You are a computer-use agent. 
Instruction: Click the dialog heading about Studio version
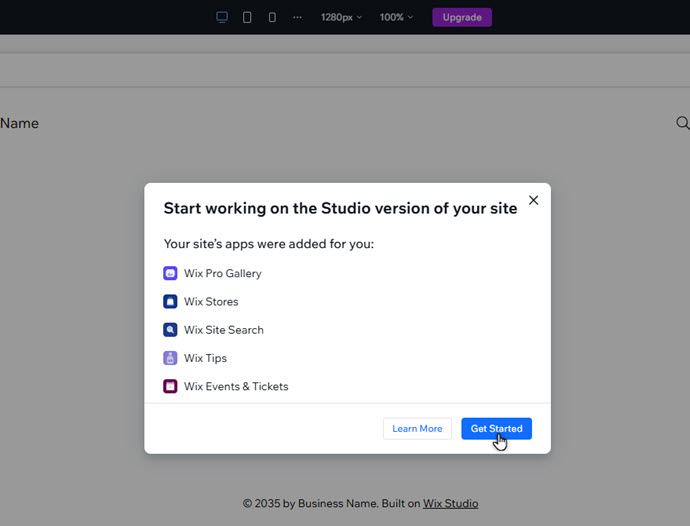[x=340, y=208]
